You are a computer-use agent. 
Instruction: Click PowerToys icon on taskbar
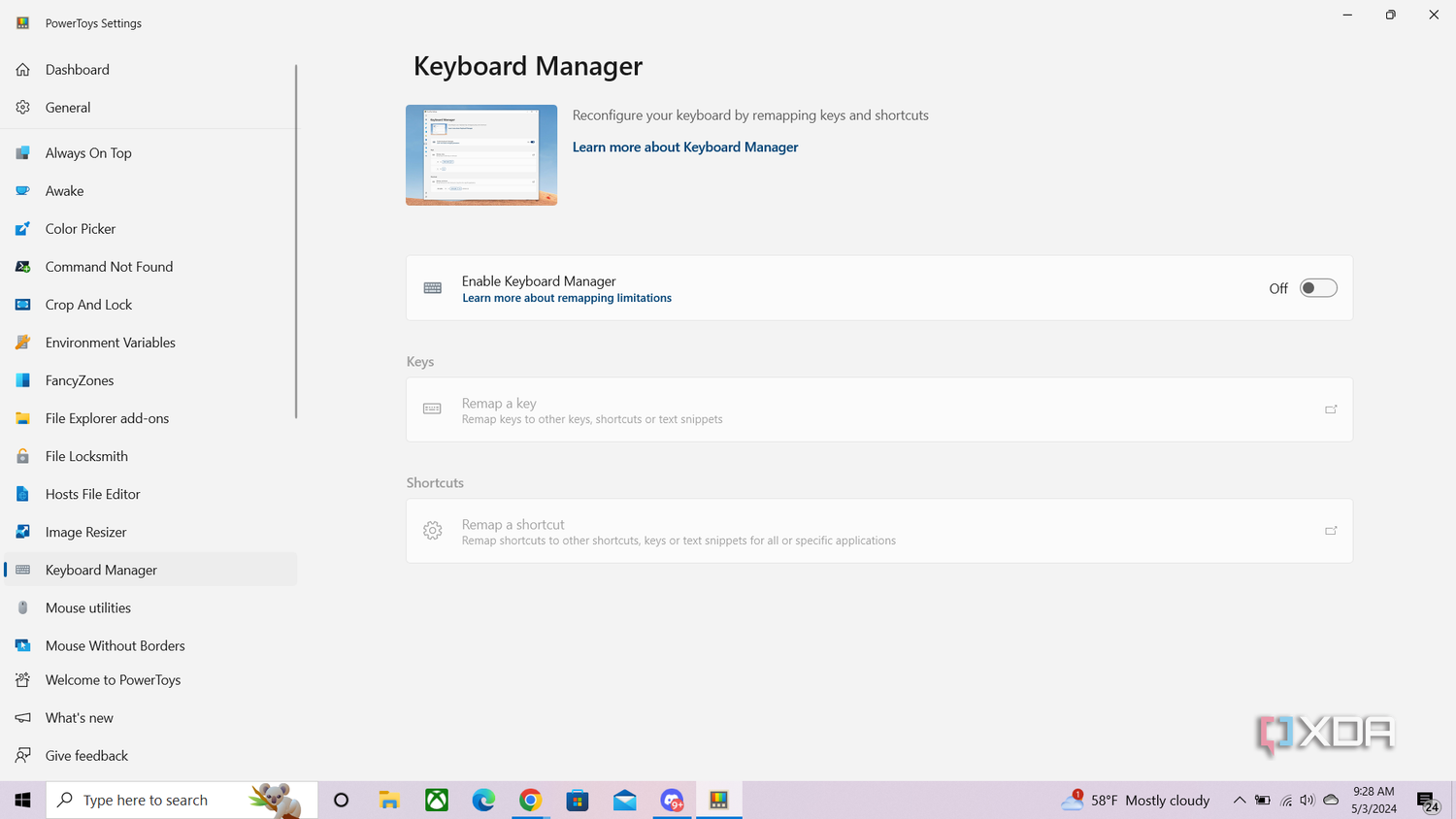(719, 801)
